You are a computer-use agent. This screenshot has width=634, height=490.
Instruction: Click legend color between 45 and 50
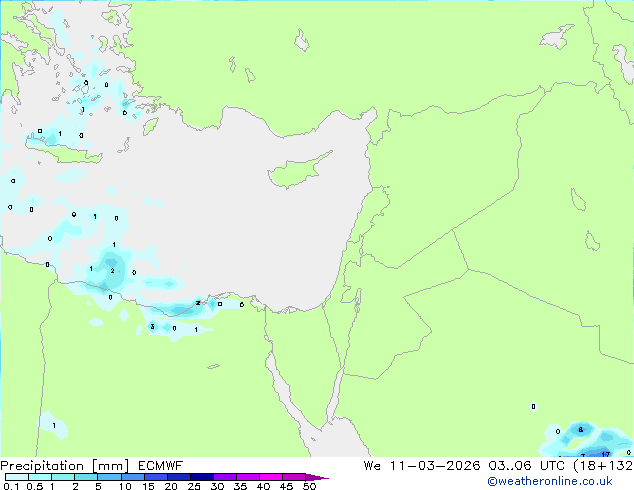click(x=294, y=477)
